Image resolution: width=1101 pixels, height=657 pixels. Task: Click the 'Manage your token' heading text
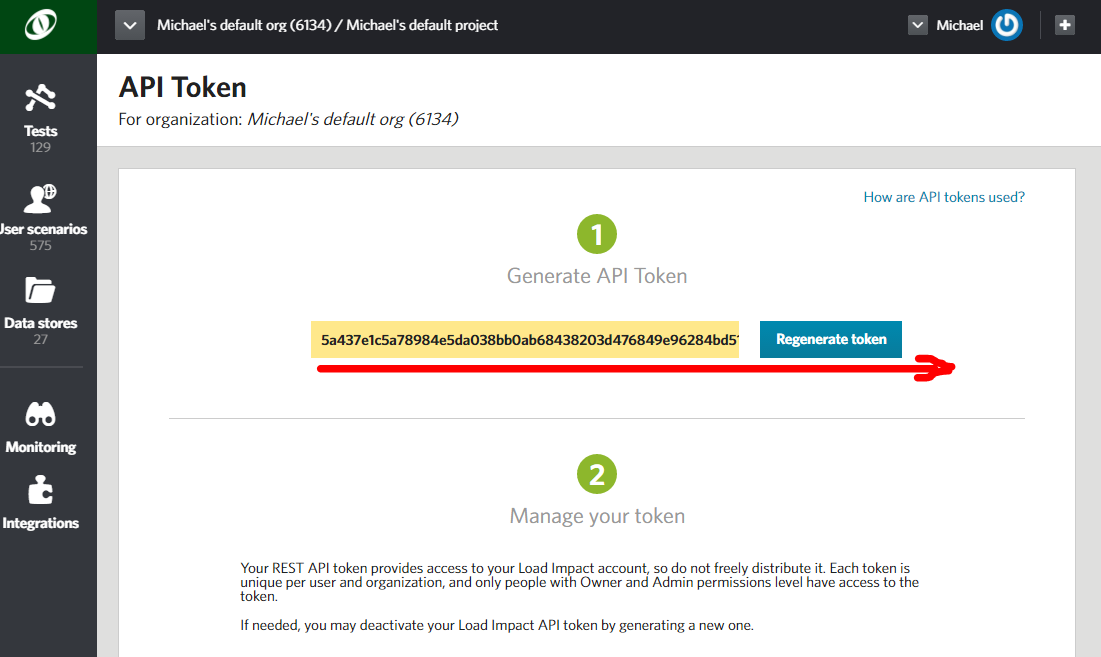point(597,516)
